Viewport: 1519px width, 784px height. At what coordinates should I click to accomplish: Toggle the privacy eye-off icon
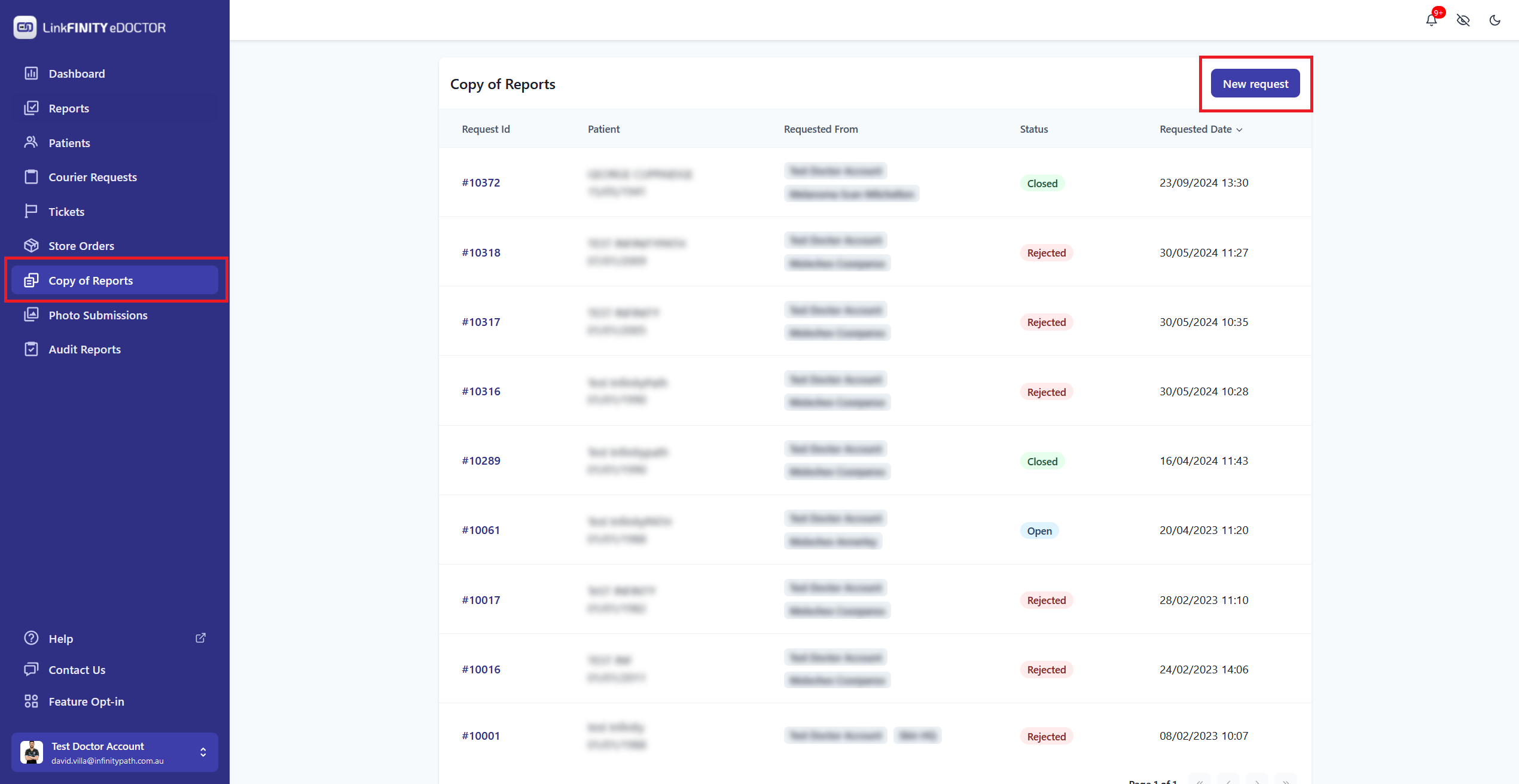(1463, 20)
